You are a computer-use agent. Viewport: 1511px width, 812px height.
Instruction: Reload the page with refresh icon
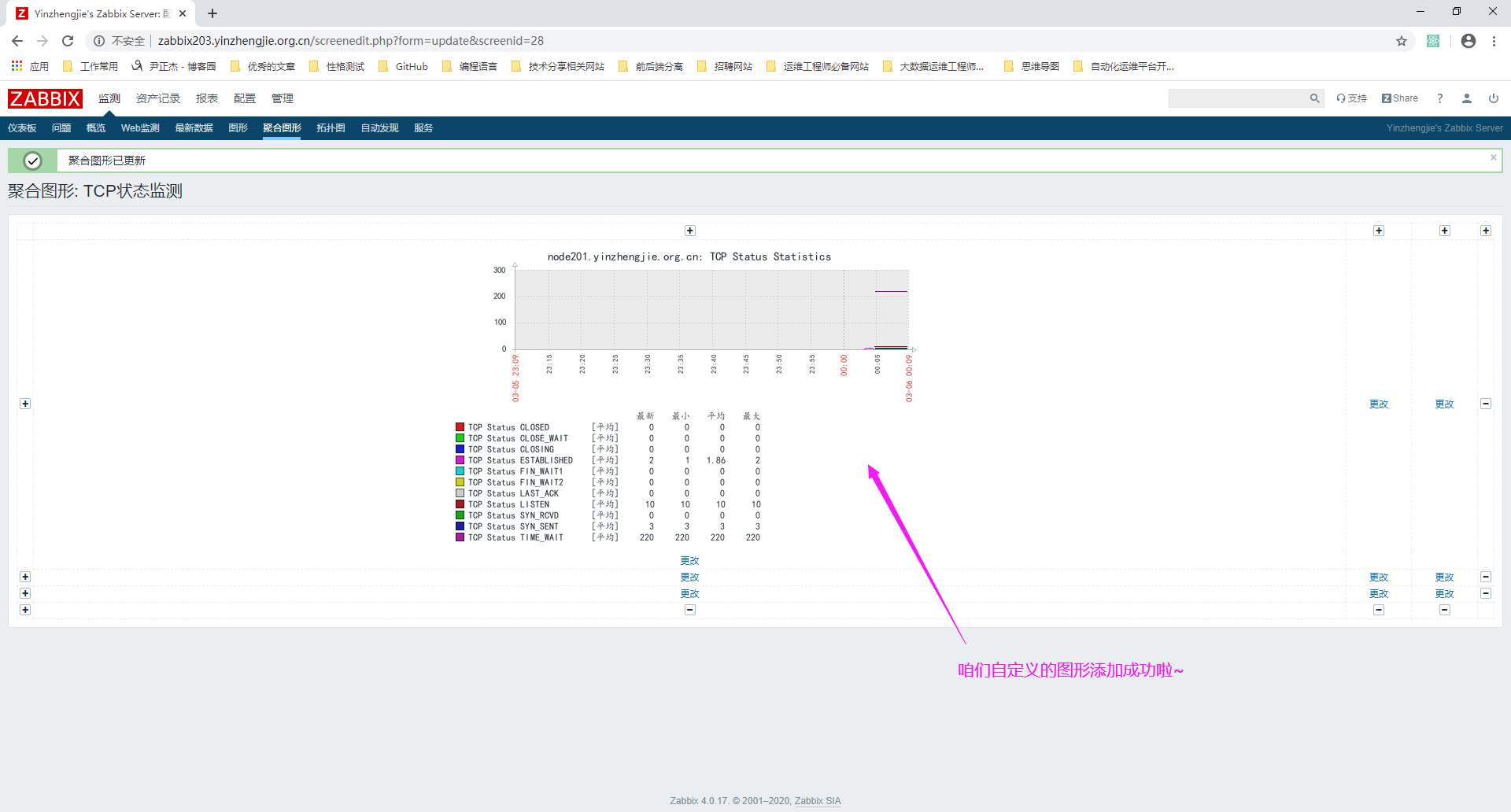point(68,41)
